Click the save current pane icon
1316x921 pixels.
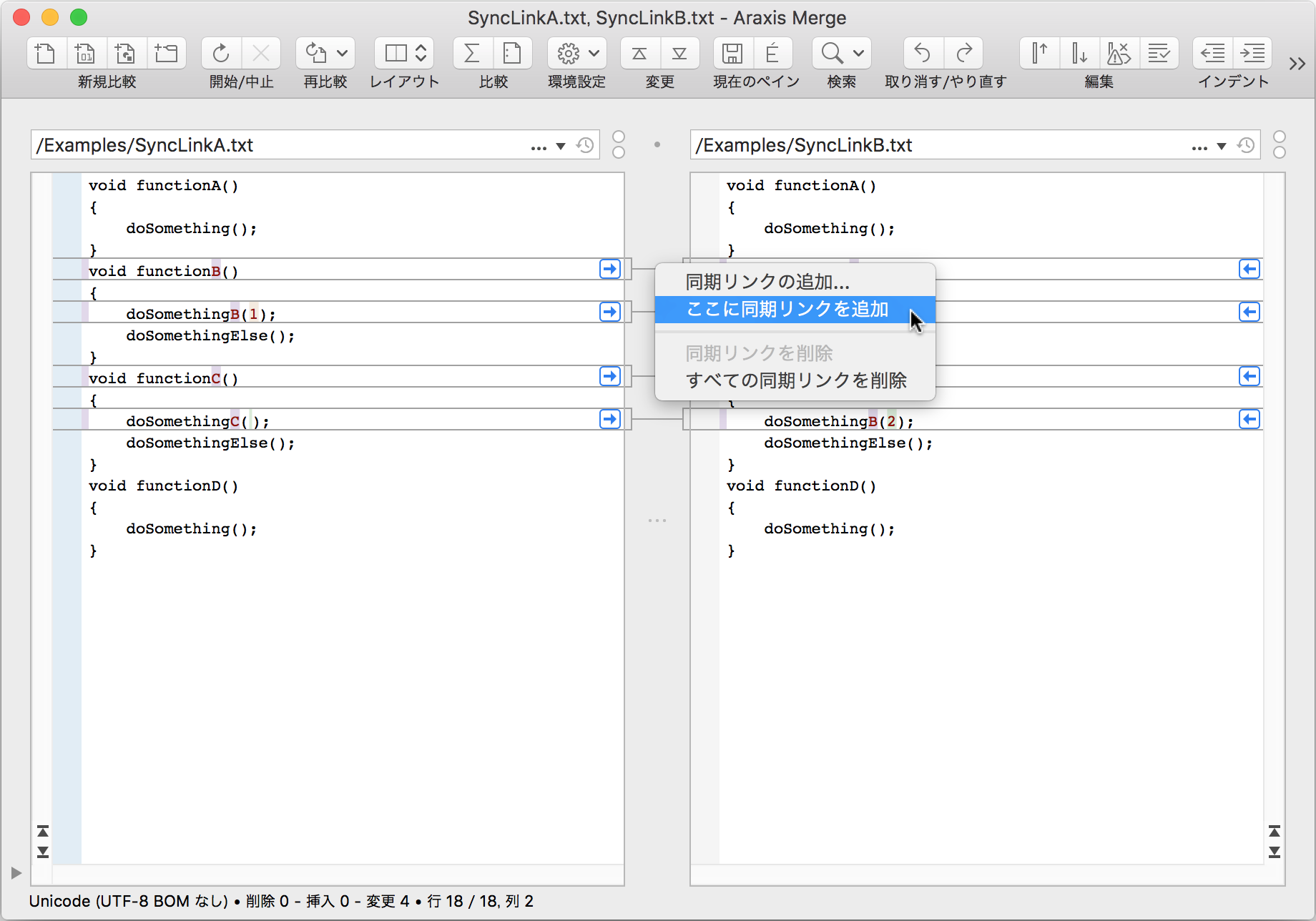coord(732,53)
